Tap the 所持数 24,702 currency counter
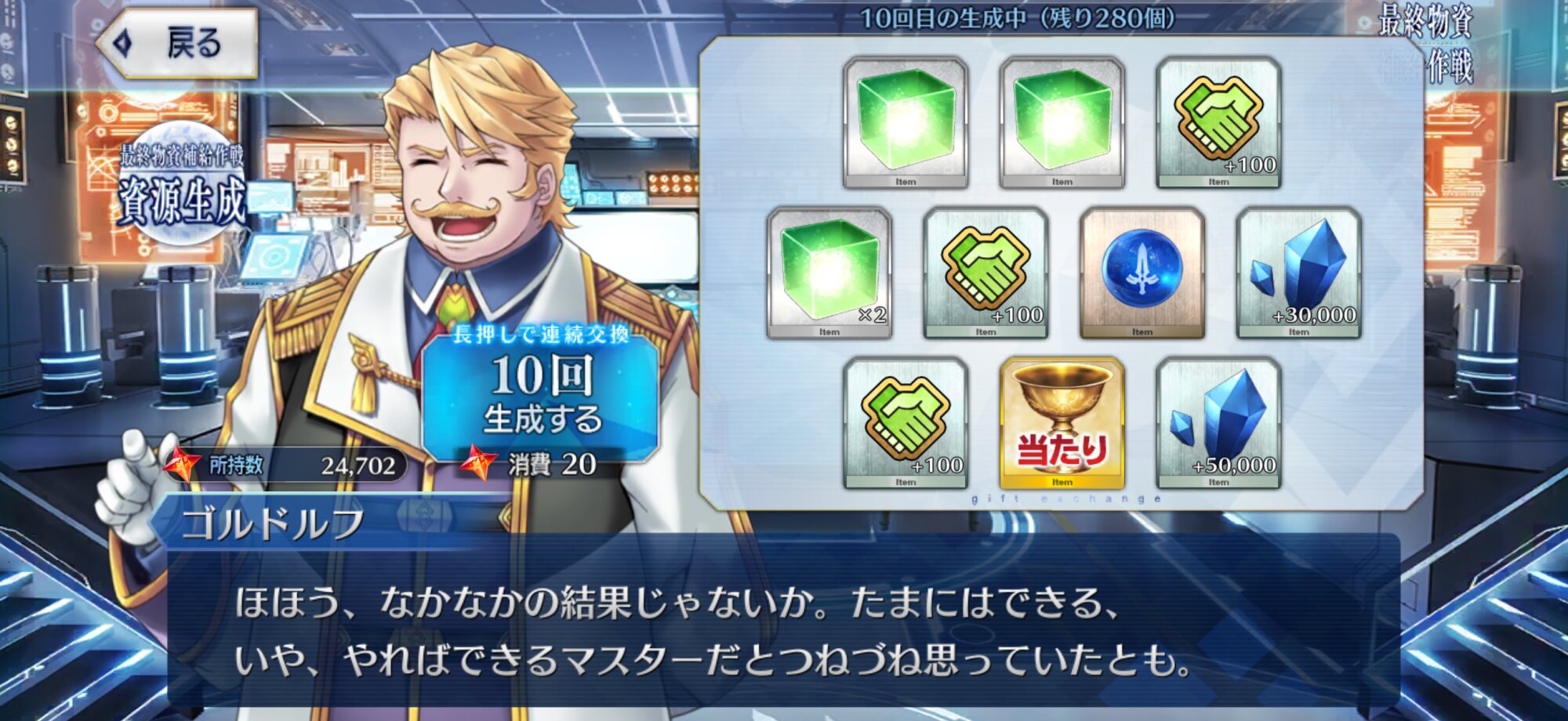 [x=286, y=466]
